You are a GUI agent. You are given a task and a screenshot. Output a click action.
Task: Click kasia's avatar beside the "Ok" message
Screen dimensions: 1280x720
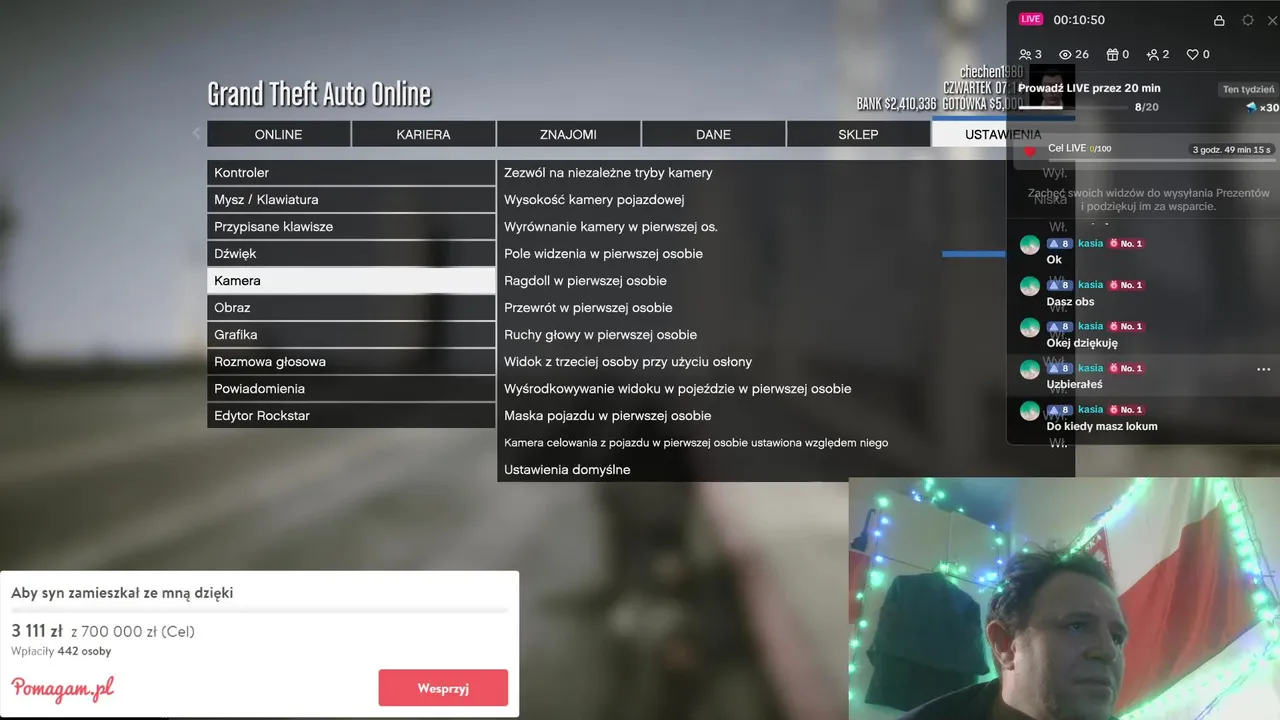click(1030, 245)
